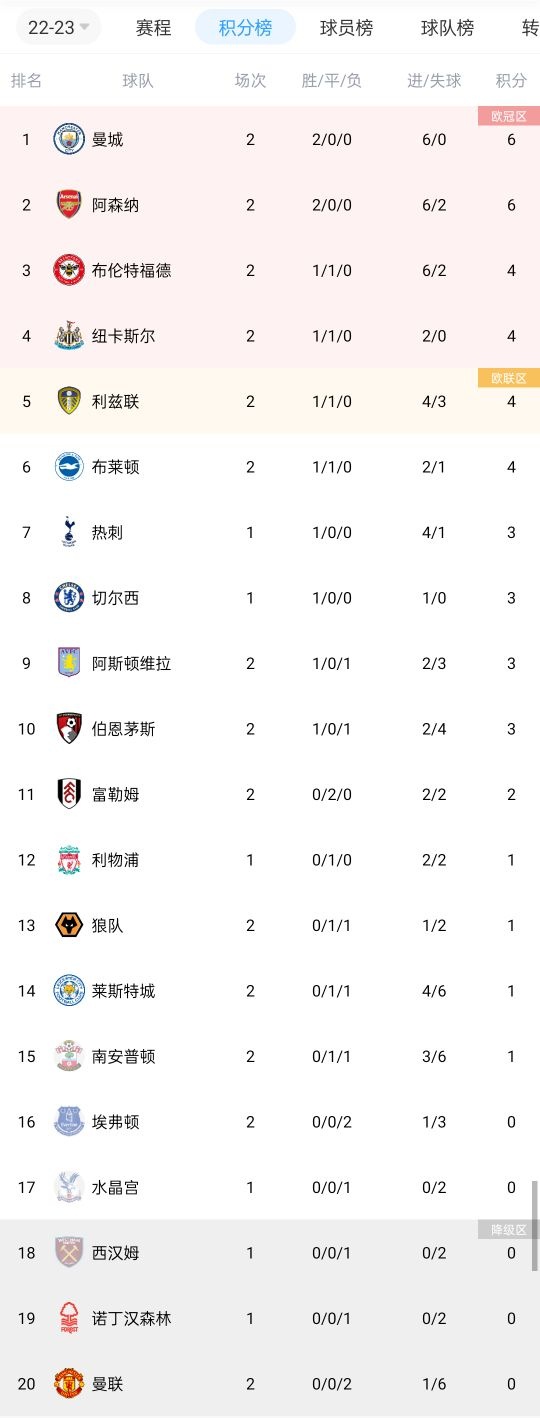540x1418 pixels.
Task: Tap the Tottenham Hotspur logo
Action: point(69,532)
